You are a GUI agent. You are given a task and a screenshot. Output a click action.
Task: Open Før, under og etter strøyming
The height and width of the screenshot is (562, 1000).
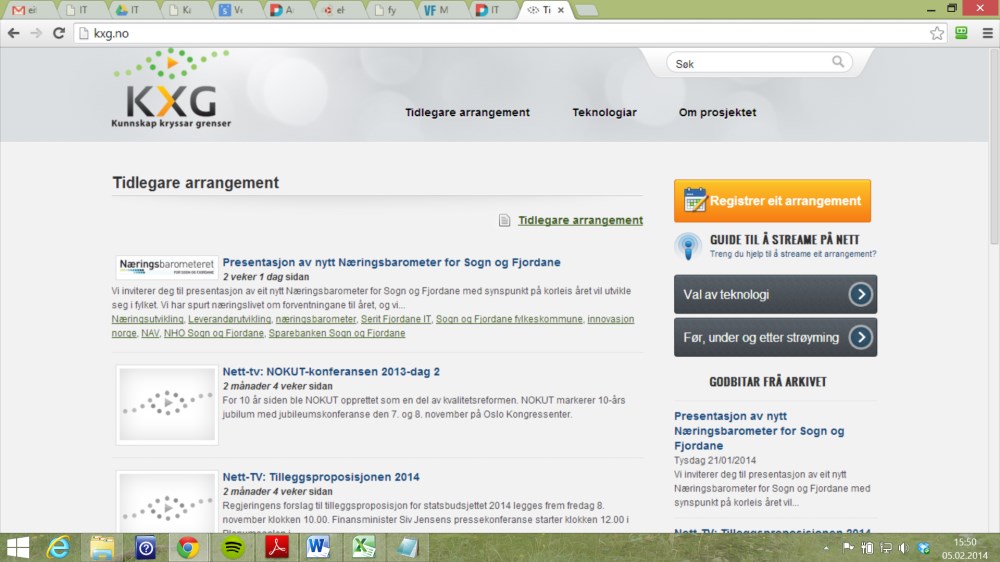[x=775, y=337]
